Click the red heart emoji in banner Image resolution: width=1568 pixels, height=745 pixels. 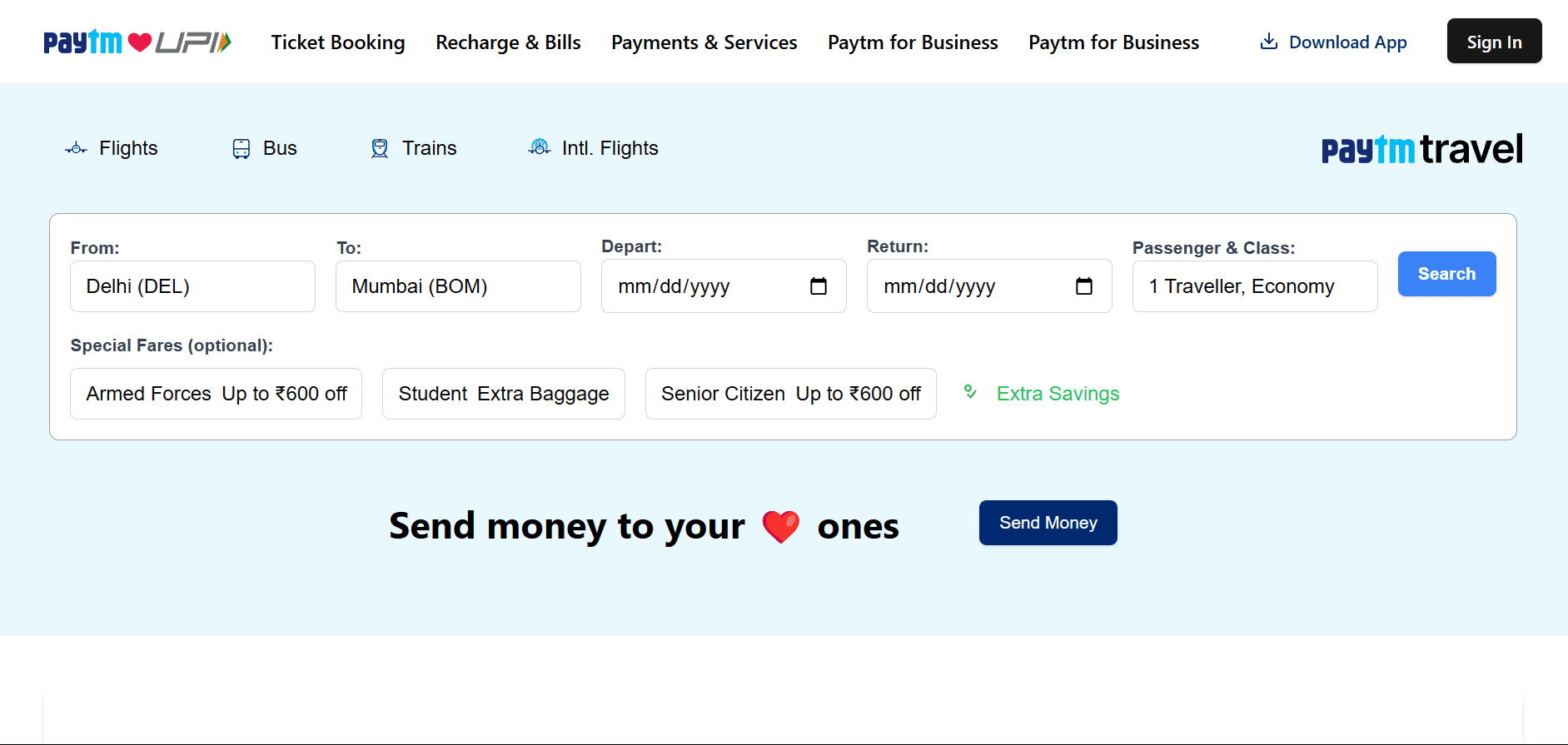point(781,526)
